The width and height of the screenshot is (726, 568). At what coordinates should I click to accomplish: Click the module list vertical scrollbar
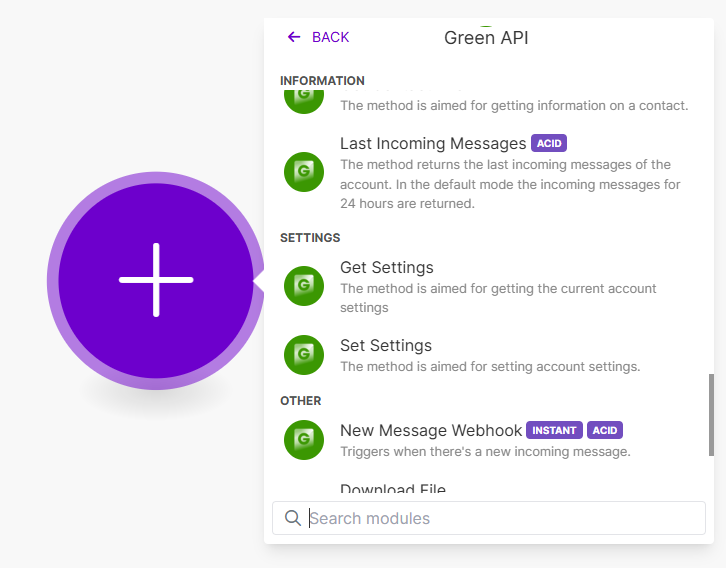(x=711, y=414)
